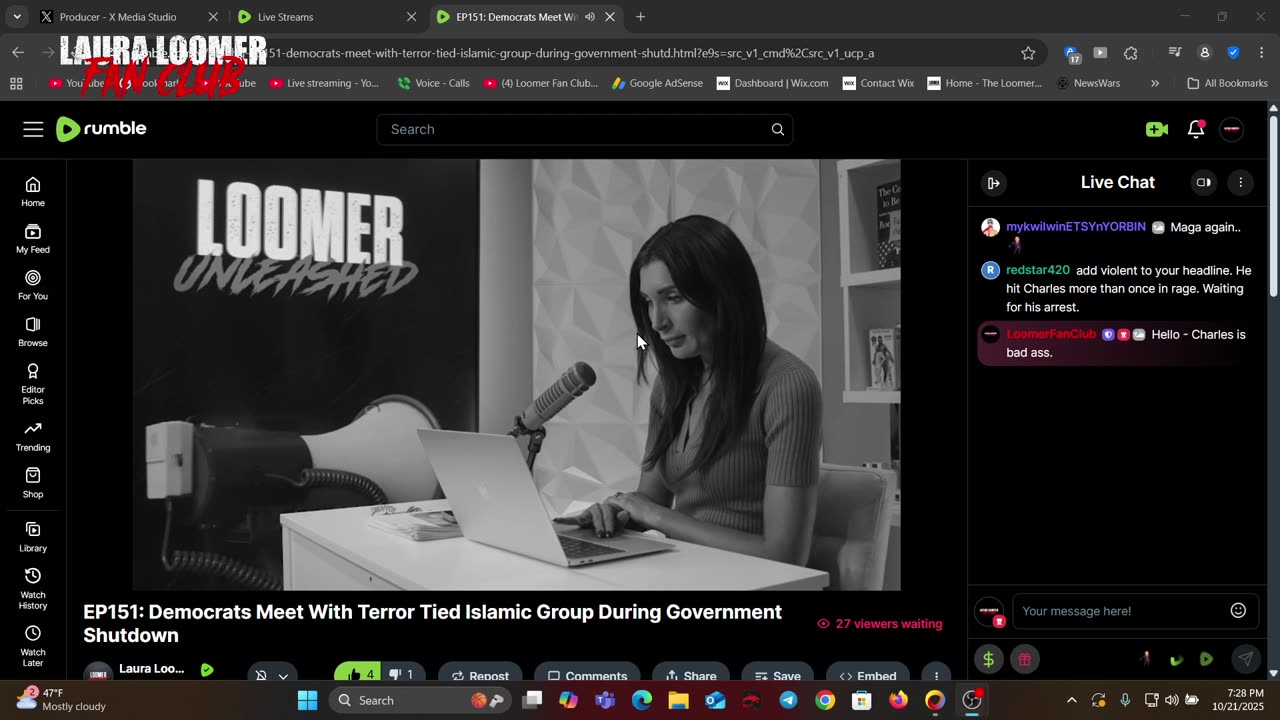Open the weather widget on taskbar
This screenshot has height=720, width=1280.
point(62,700)
